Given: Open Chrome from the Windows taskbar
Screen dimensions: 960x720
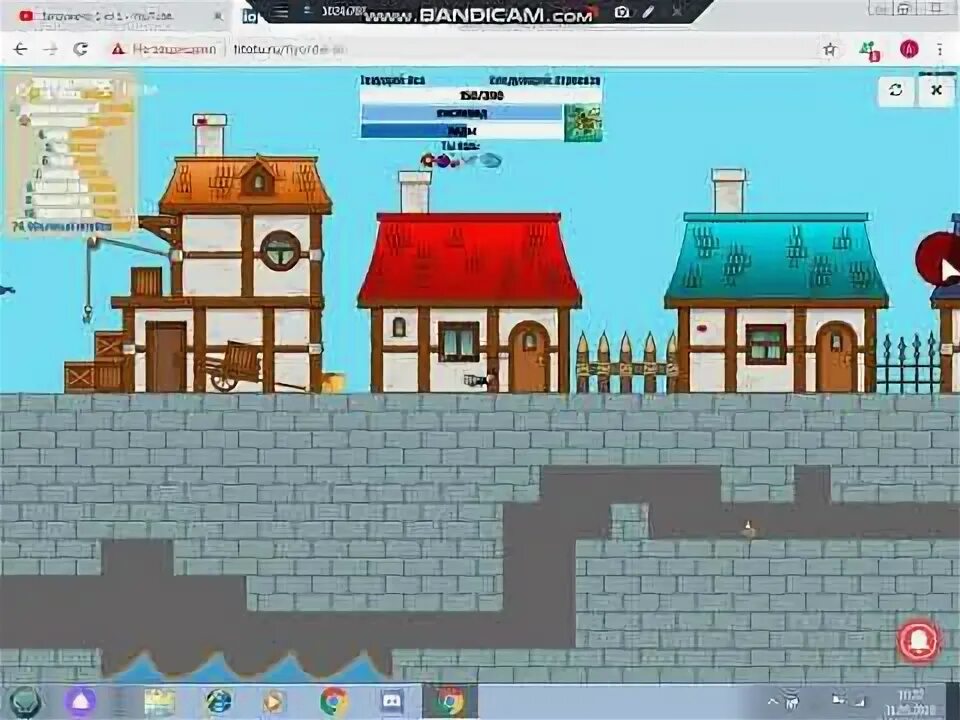Looking at the screenshot, I should 331,702.
